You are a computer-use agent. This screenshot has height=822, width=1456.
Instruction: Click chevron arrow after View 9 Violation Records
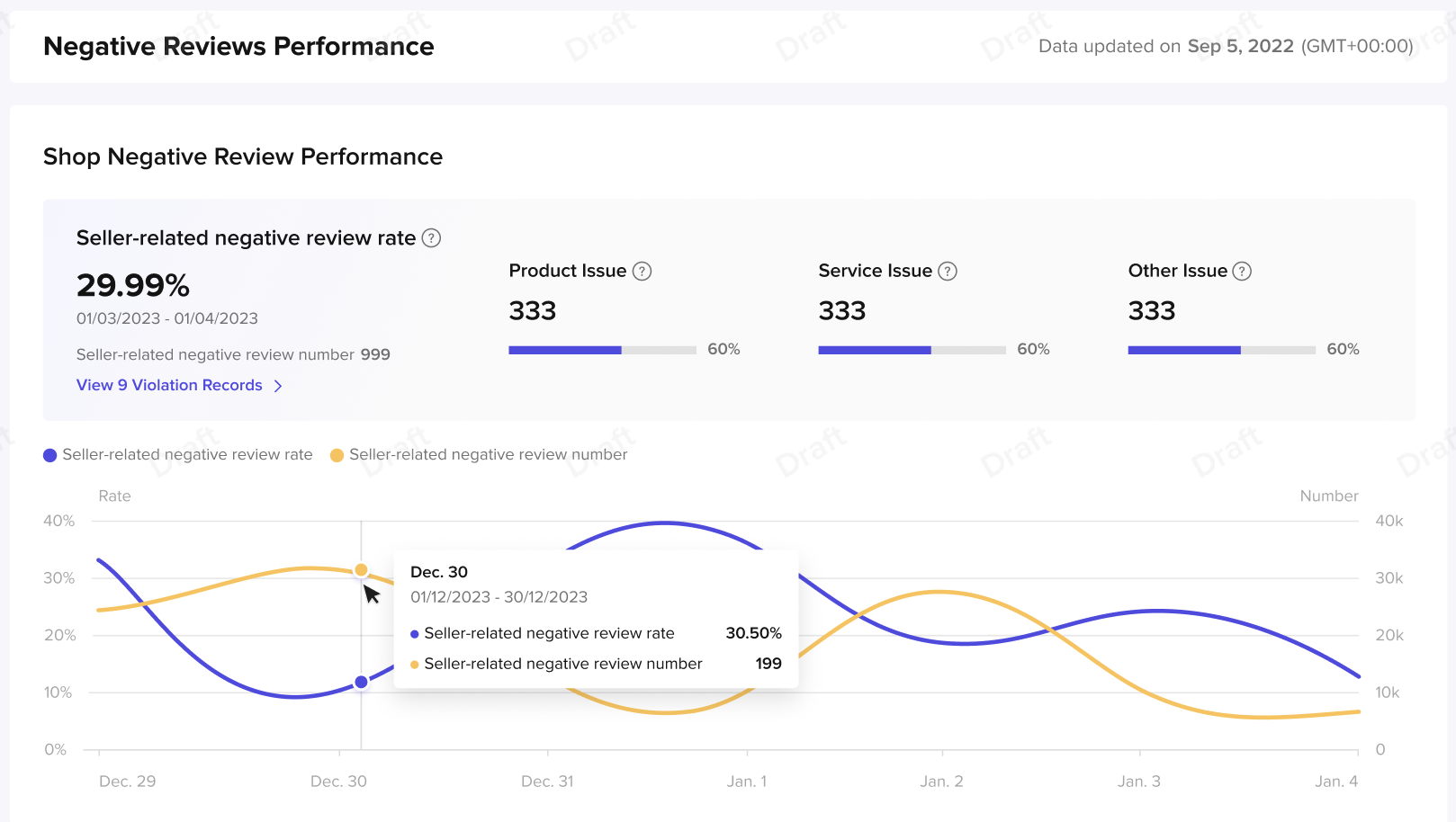coord(278,386)
